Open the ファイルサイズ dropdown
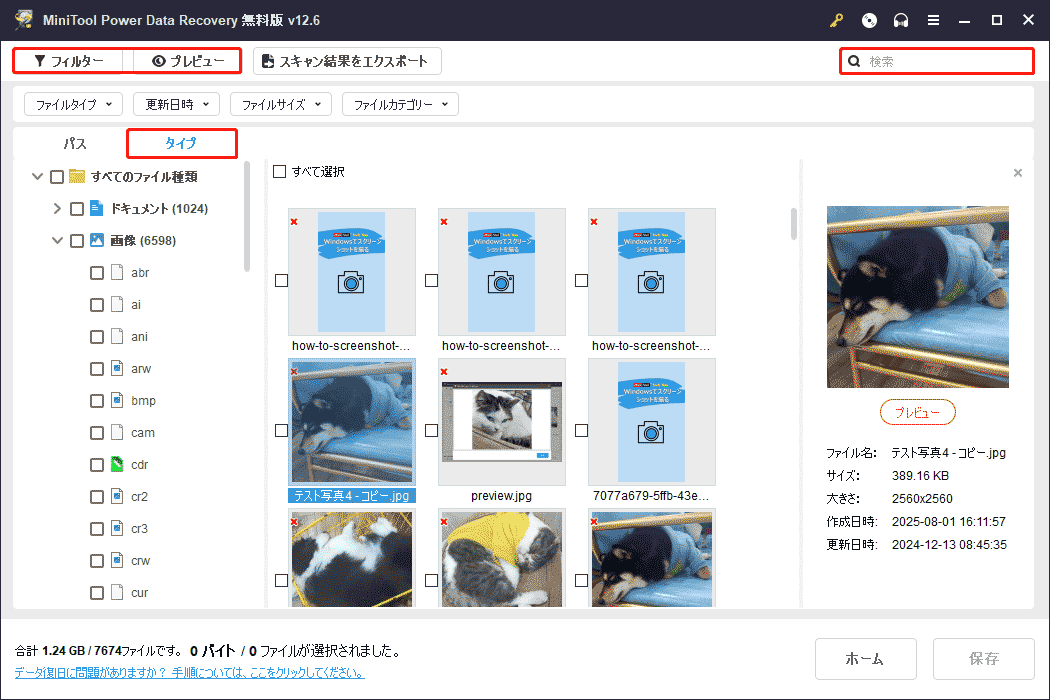The image size is (1050, 700). tap(280, 103)
